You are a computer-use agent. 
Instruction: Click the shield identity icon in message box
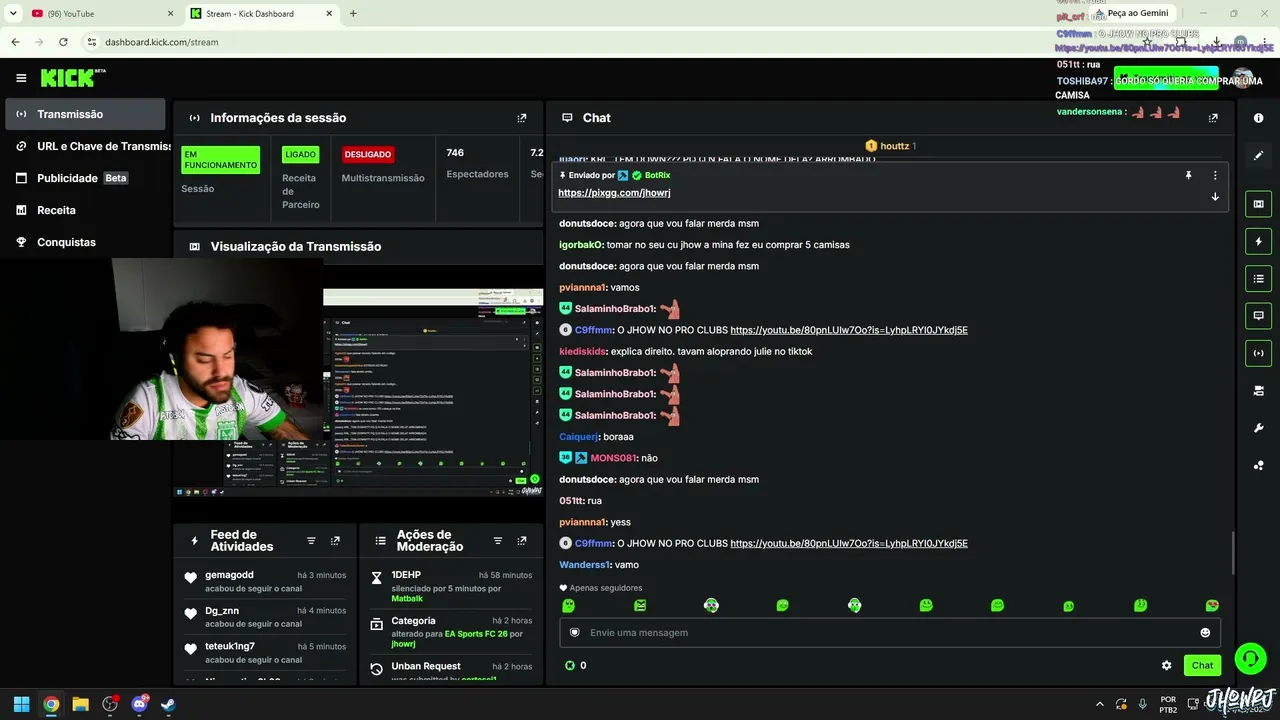(x=574, y=633)
